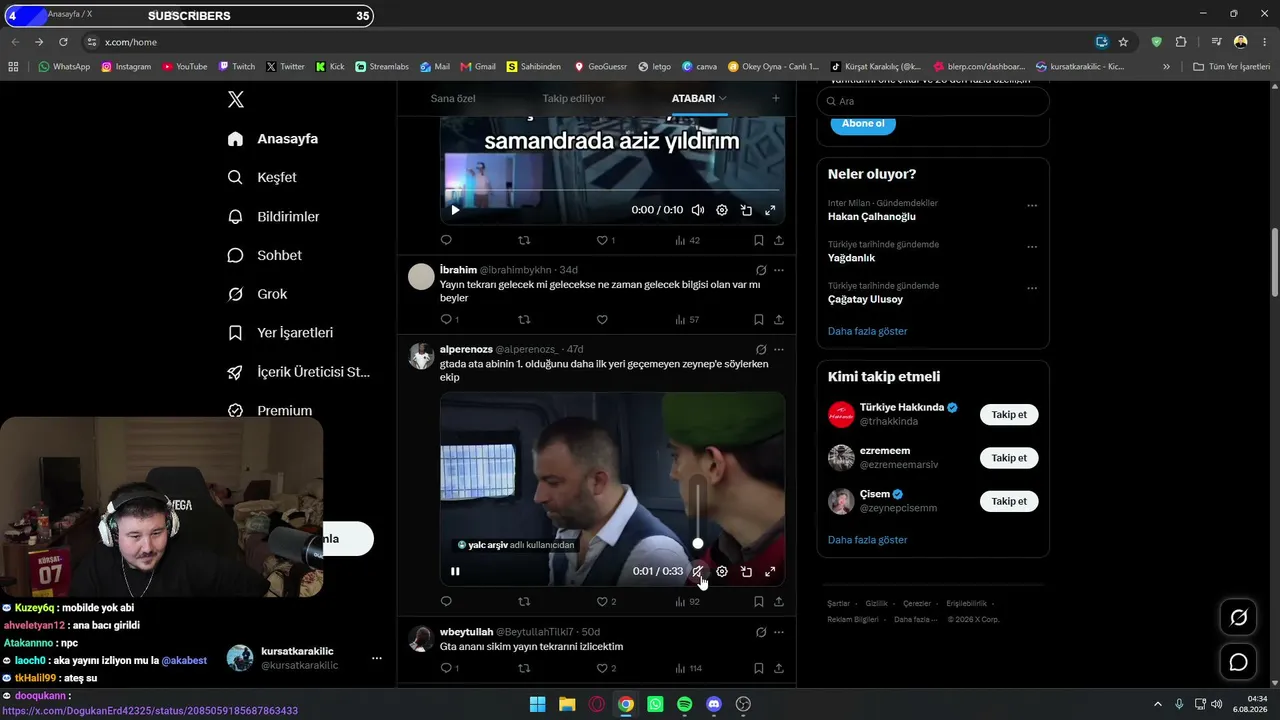The width and height of the screenshot is (1280, 720).
Task: Open more options on wbeytullah tweet
Action: pyautogui.click(x=779, y=632)
